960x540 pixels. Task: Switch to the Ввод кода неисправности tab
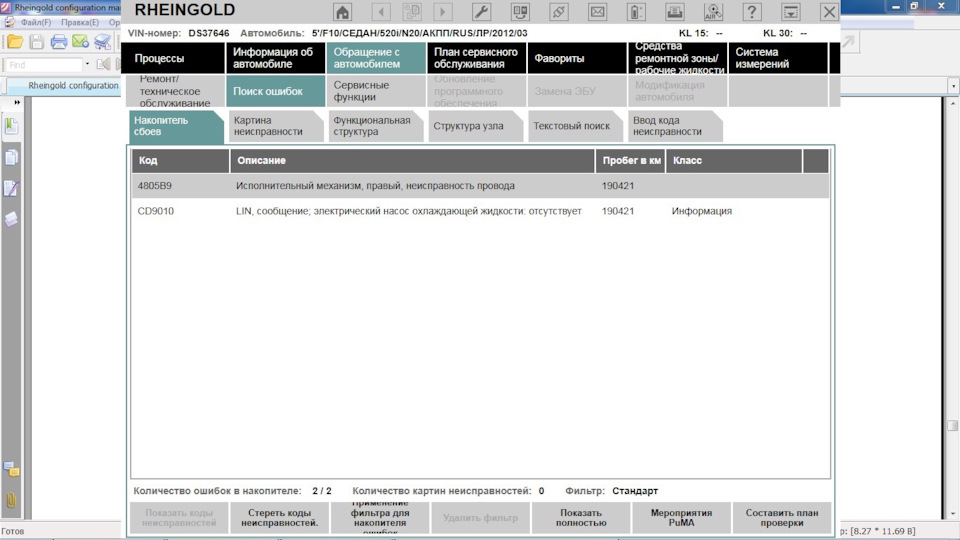point(675,126)
